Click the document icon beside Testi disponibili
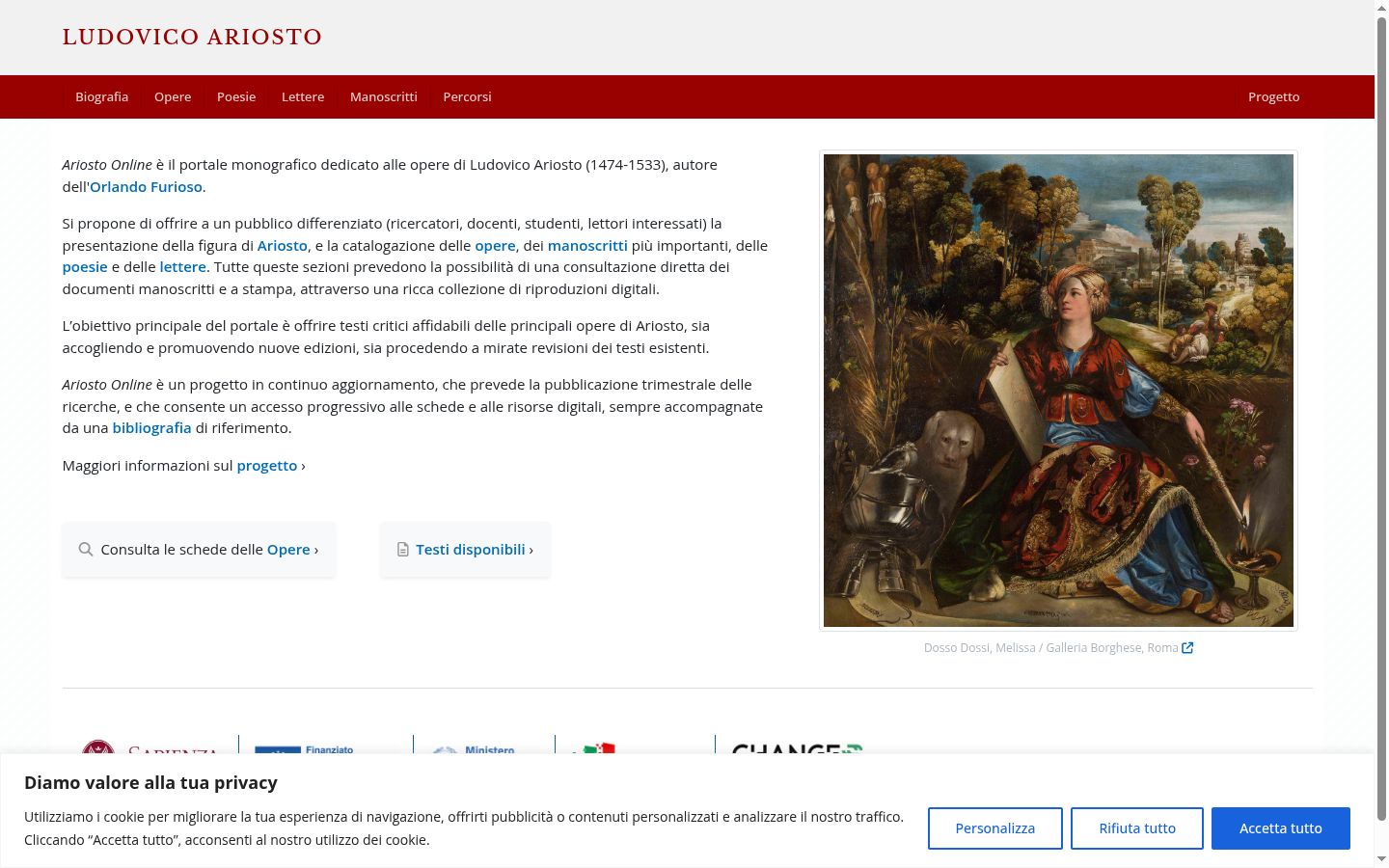 pos(403,550)
